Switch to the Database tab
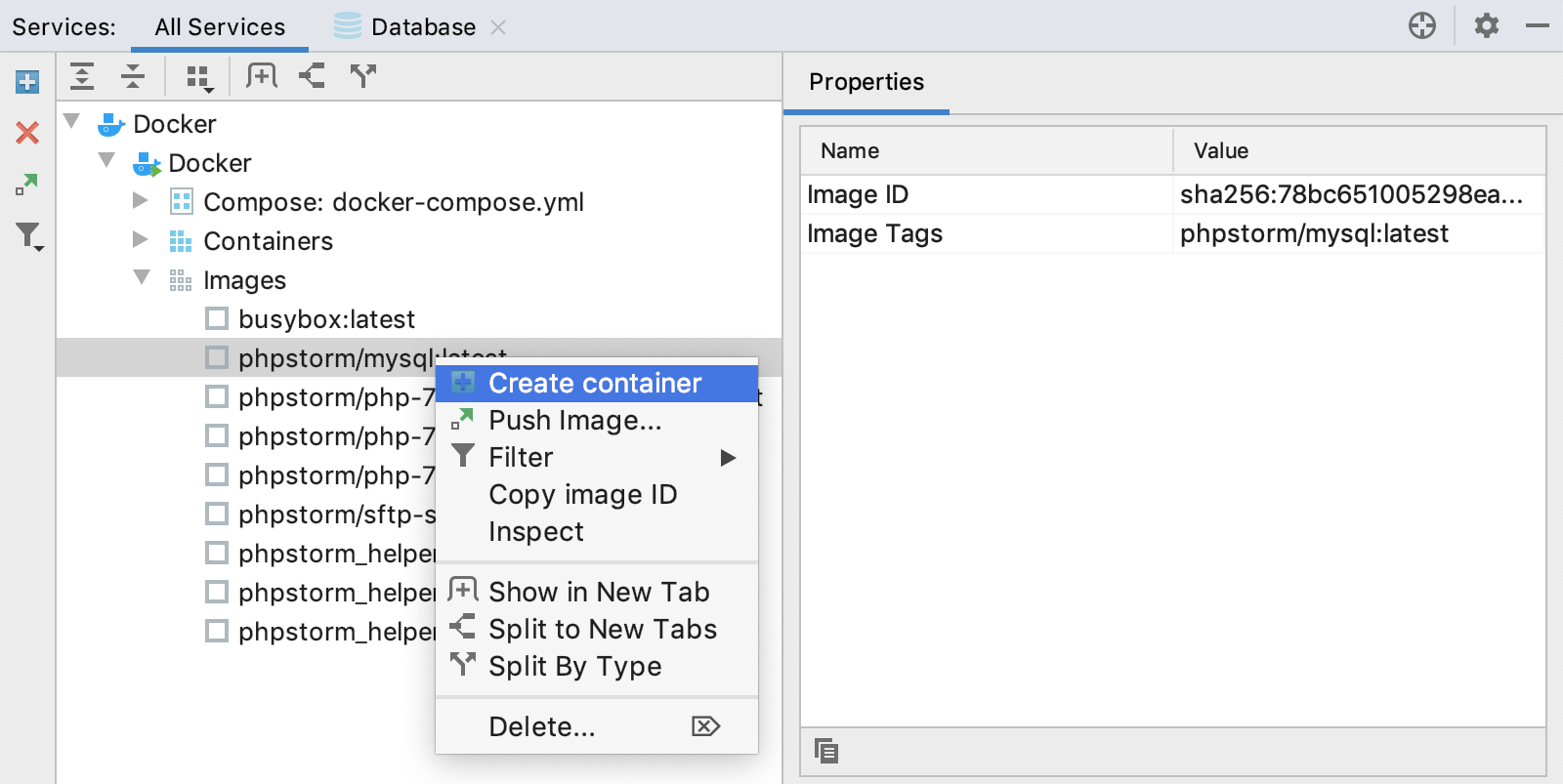The width and height of the screenshot is (1563, 784). [x=423, y=27]
